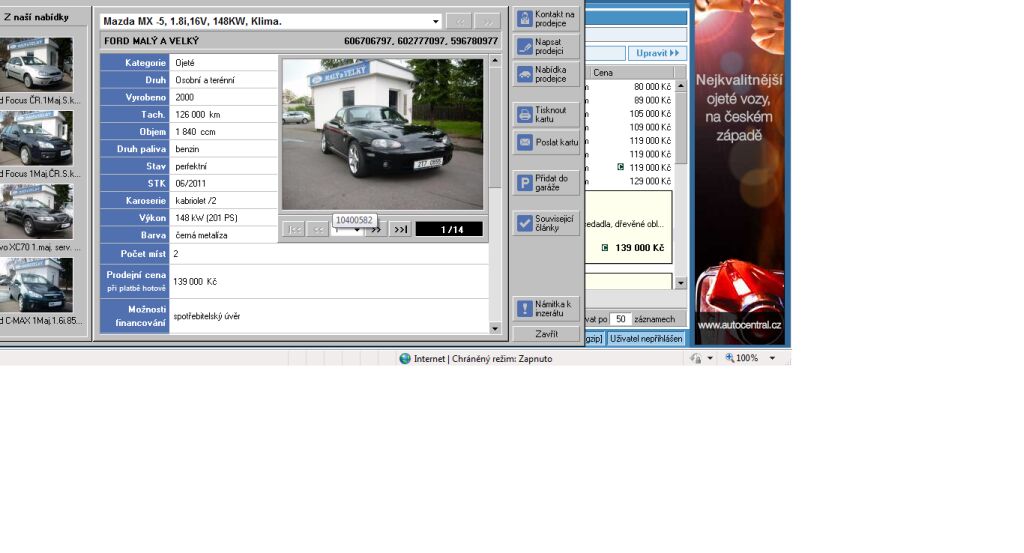Click the Z naší nabídky header

pos(37,17)
